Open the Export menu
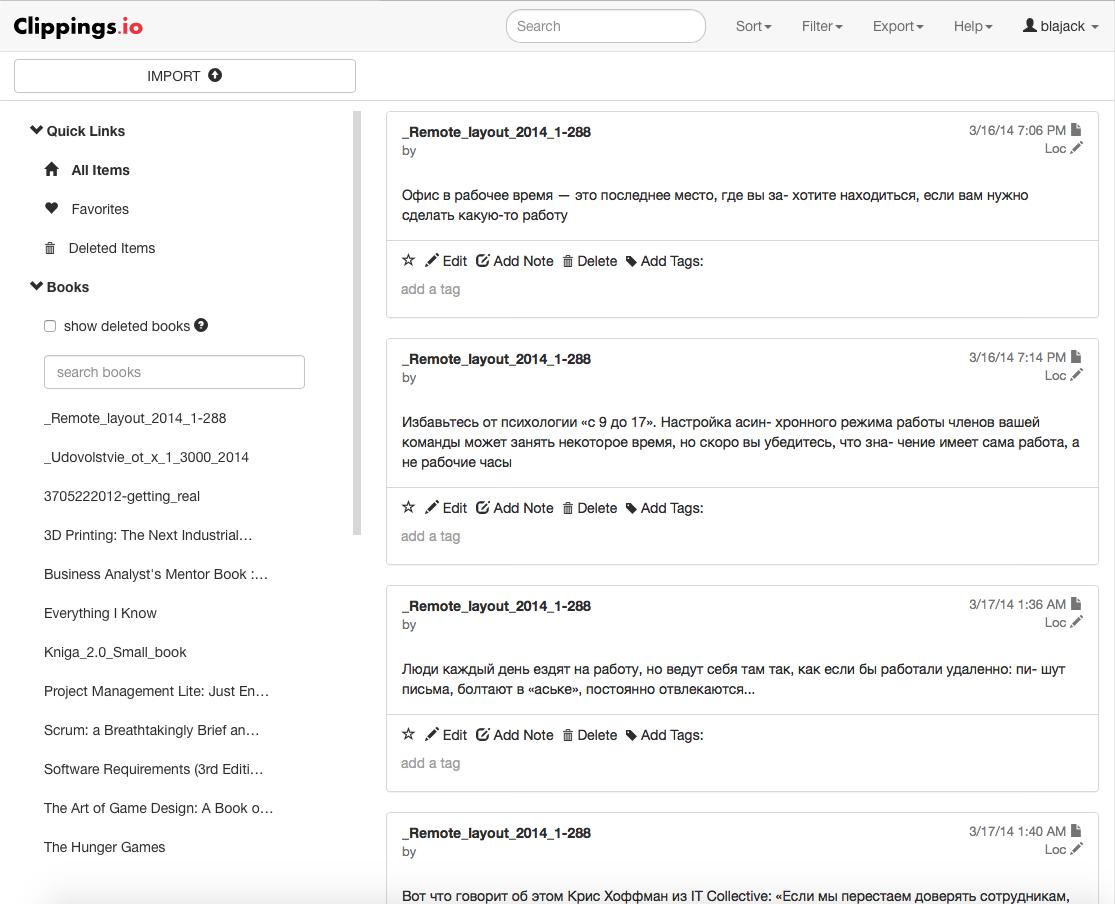 coord(897,26)
